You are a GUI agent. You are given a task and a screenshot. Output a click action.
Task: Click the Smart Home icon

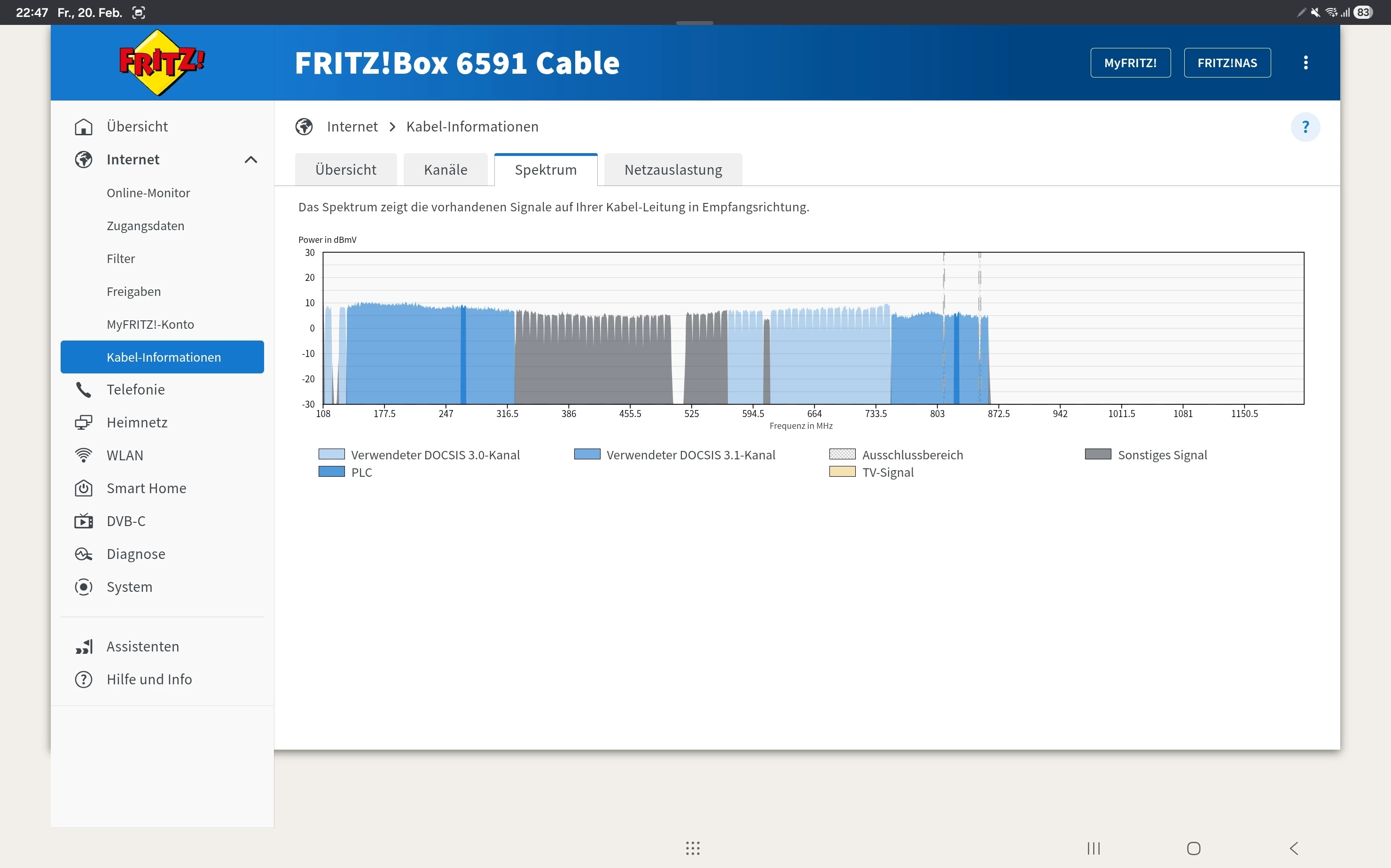pos(84,488)
